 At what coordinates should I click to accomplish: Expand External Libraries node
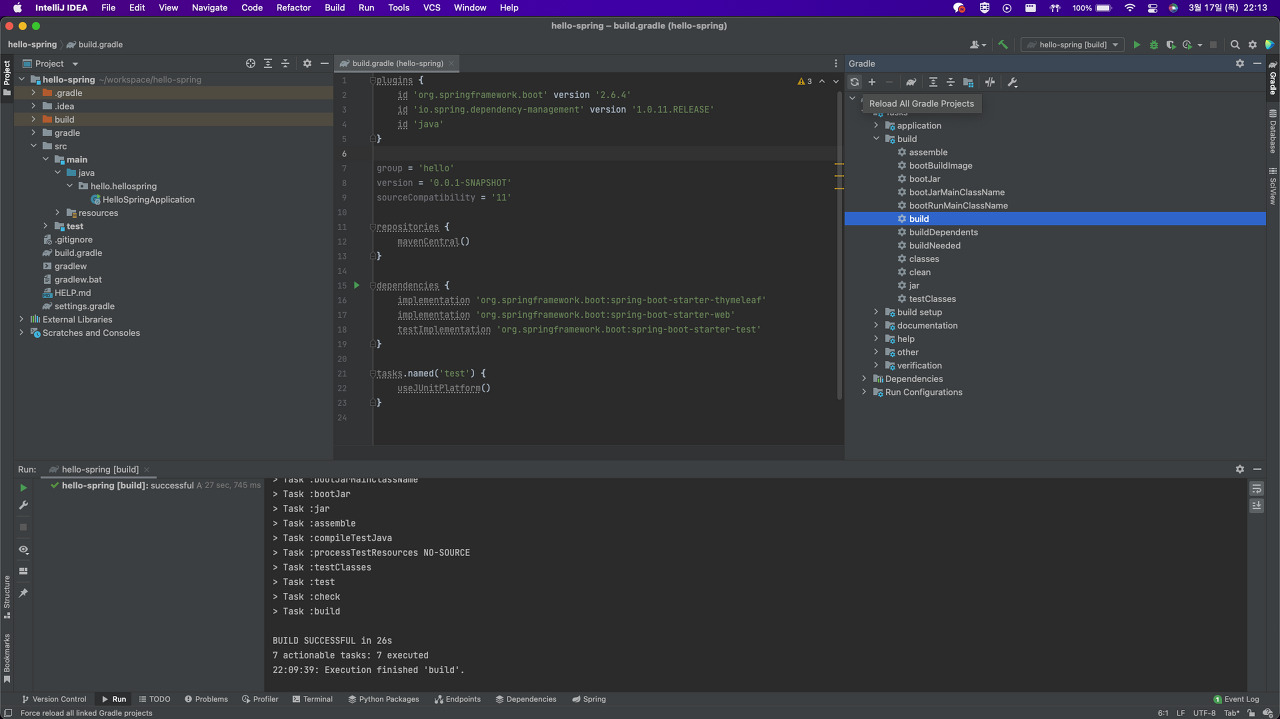[x=21, y=319]
